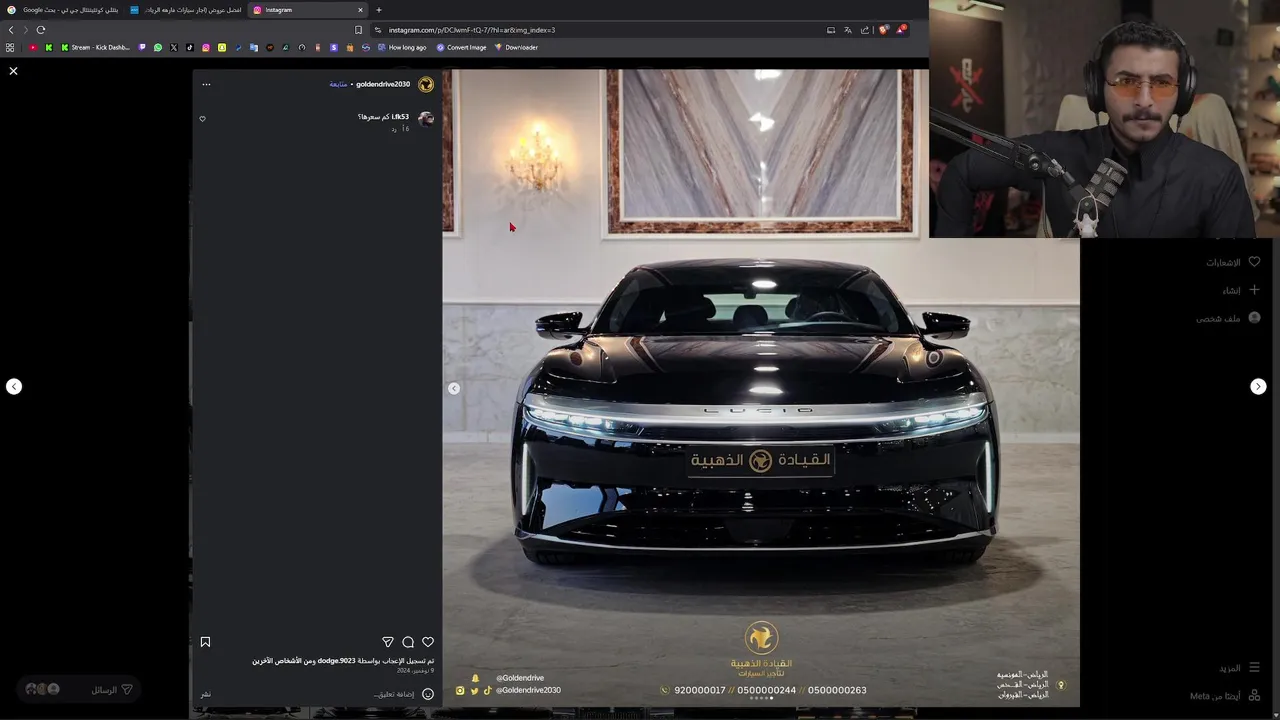Click the نشر (post) comment button
Image resolution: width=1280 pixels, height=720 pixels.
[205, 694]
